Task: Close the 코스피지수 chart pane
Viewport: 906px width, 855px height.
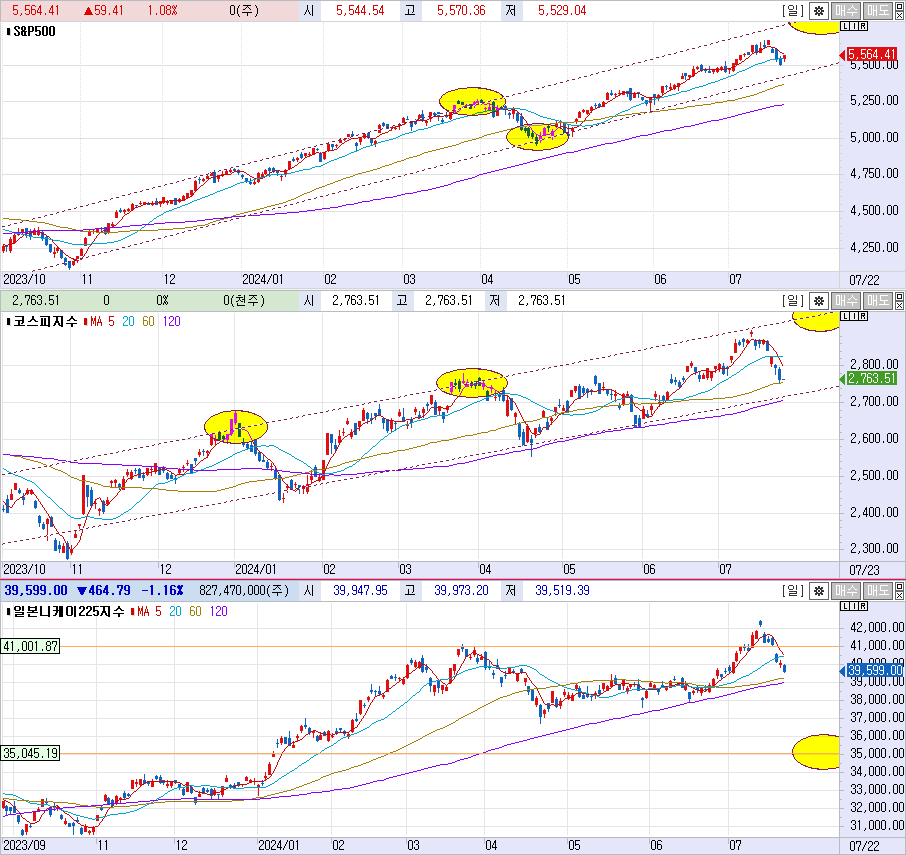Action: click(x=899, y=304)
